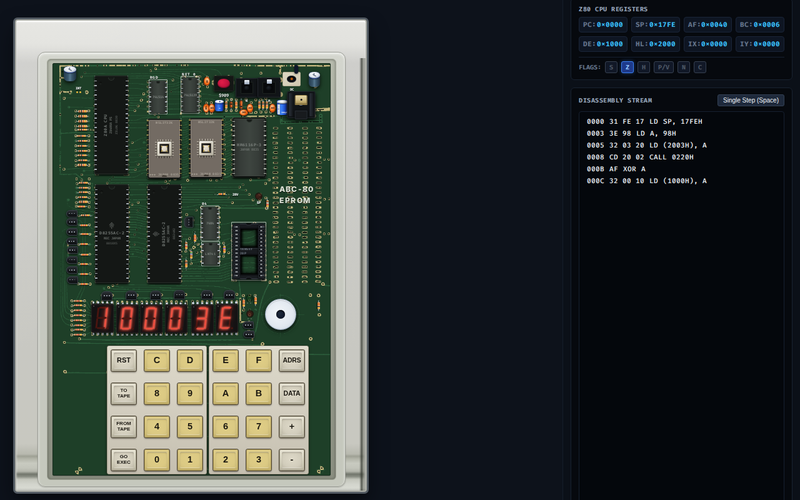Toggle the P/V flag indicator

(663, 67)
